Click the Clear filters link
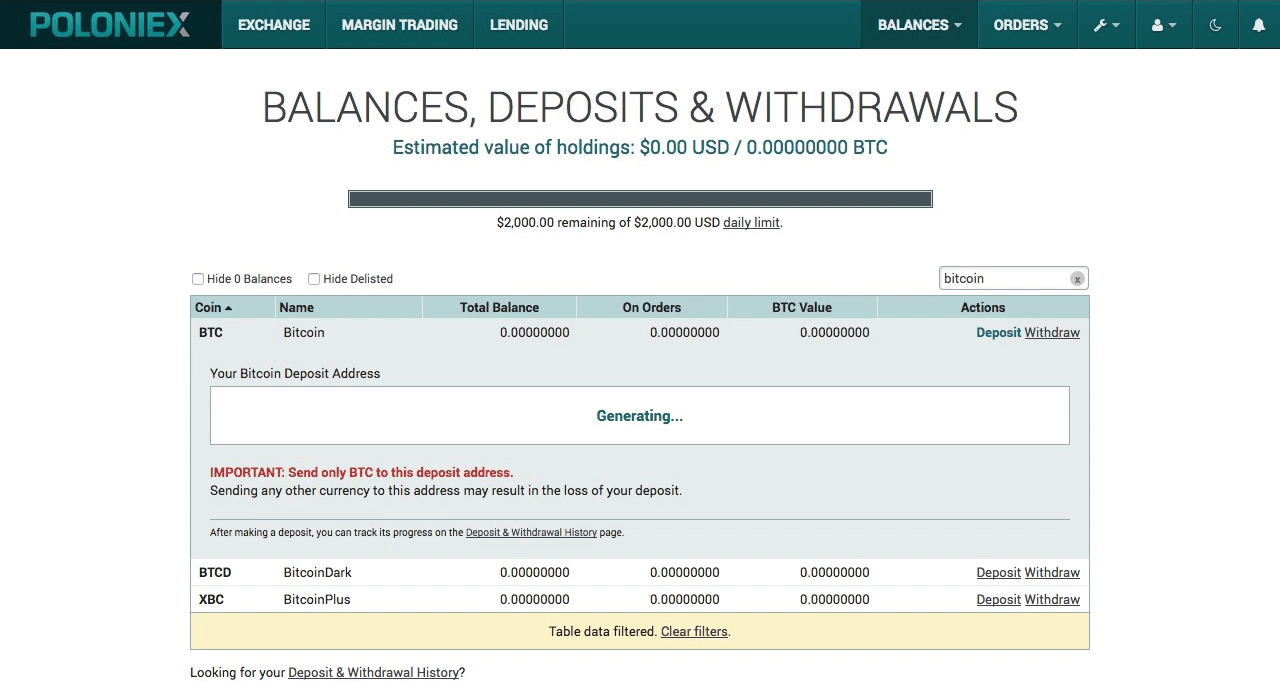Image resolution: width=1280 pixels, height=681 pixels. click(x=694, y=631)
